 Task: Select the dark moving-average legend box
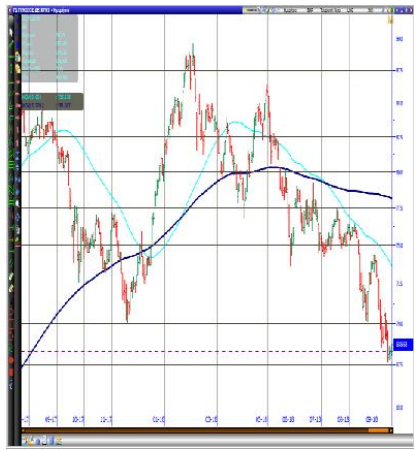52,101
